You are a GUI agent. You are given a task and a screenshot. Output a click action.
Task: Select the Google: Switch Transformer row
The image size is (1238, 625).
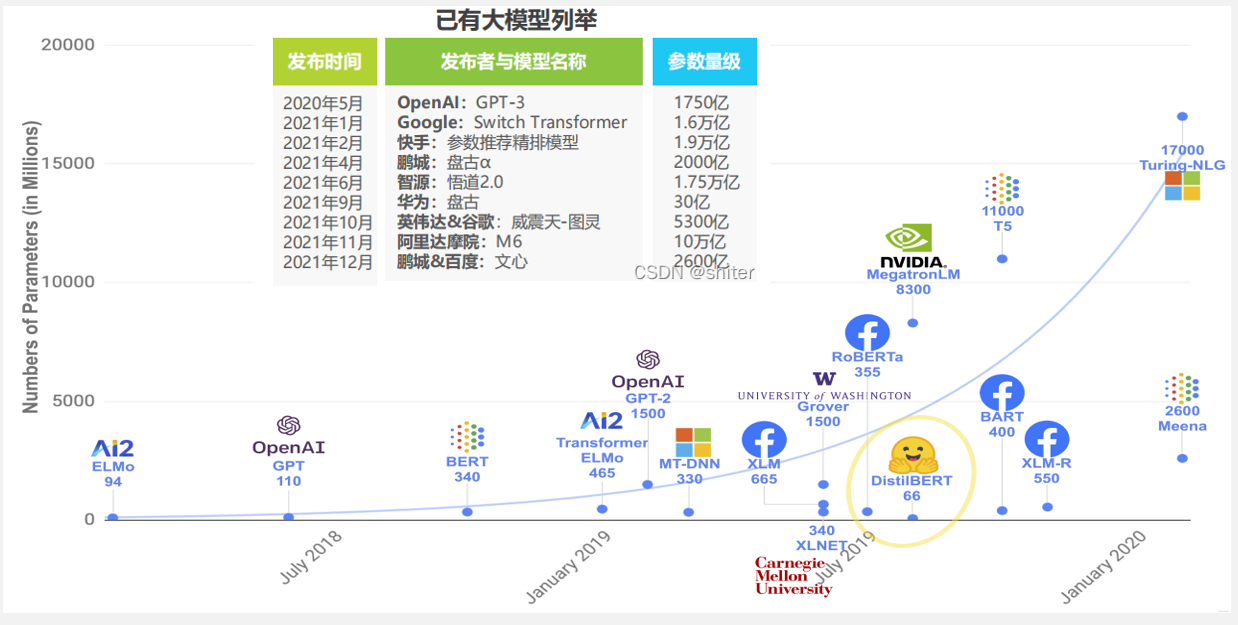pos(512,122)
